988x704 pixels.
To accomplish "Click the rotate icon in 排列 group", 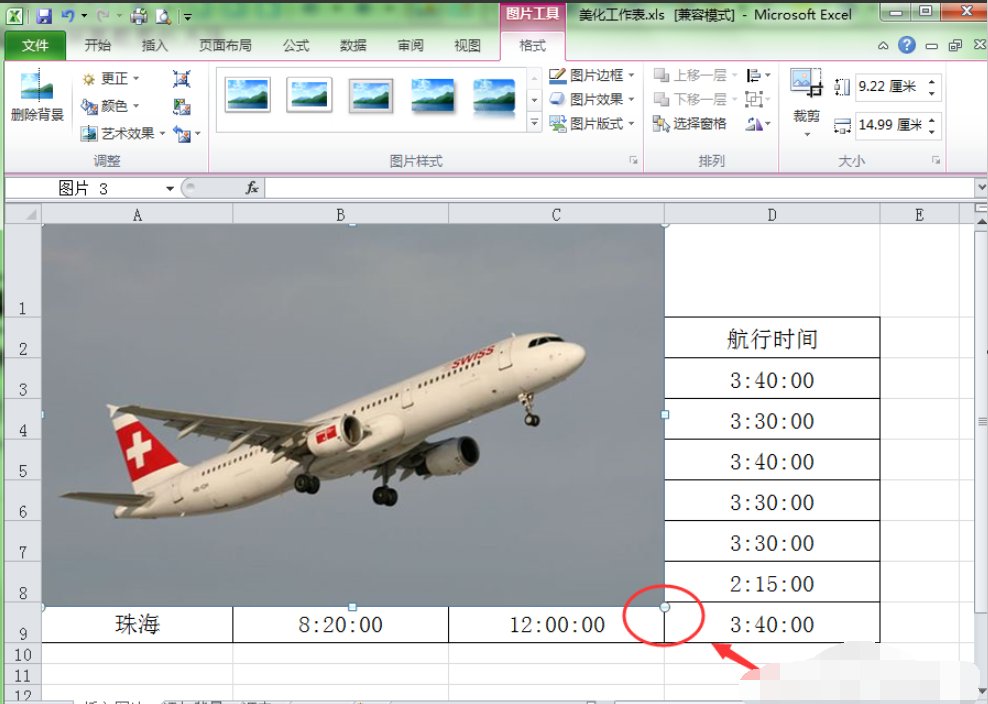I will (x=757, y=124).
